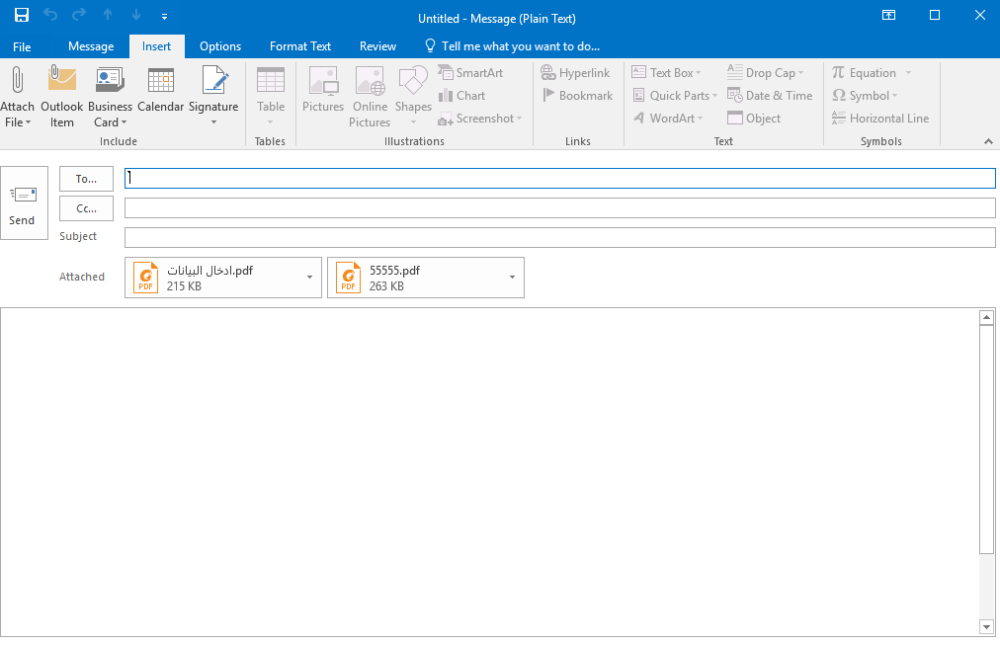This screenshot has width=1000, height=645.
Task: Collapse the ribbon with the chevron arrow
Action: pyautogui.click(x=988, y=142)
